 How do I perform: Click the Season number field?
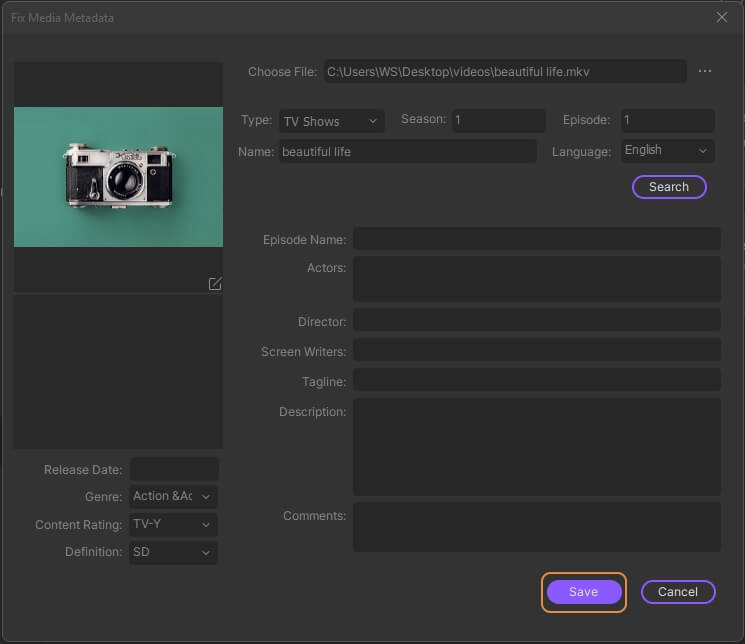click(x=498, y=121)
